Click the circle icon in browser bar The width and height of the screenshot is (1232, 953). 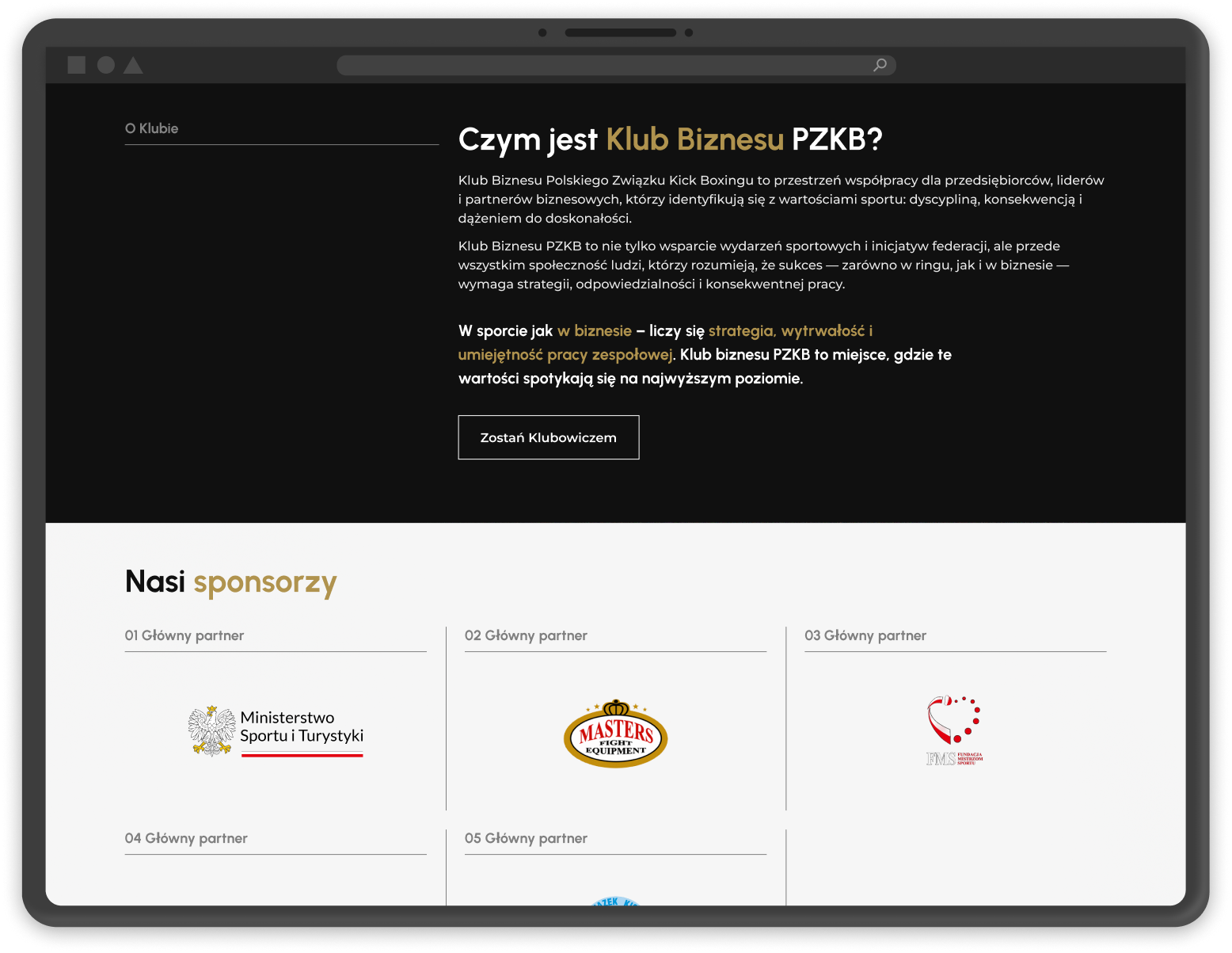pyautogui.click(x=106, y=65)
